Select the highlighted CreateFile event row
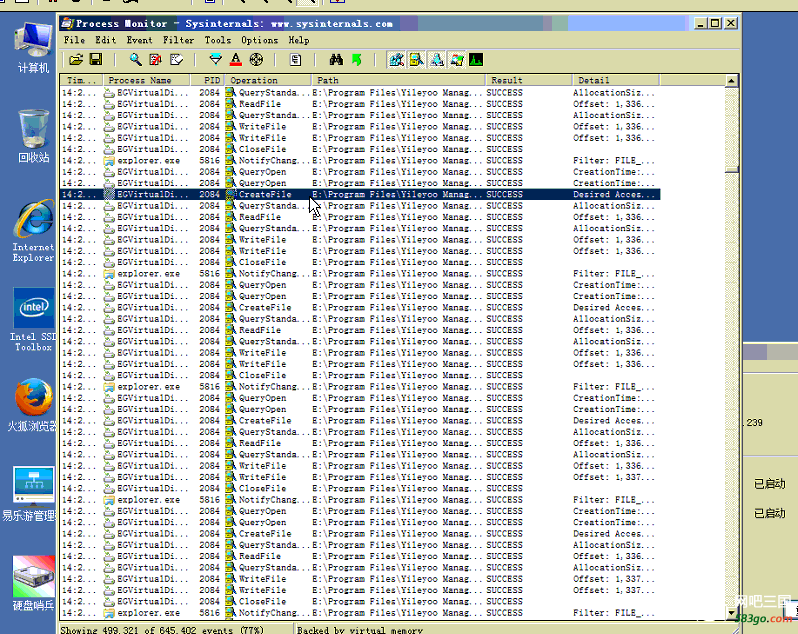The width and height of the screenshot is (798, 634). pyautogui.click(x=360, y=194)
